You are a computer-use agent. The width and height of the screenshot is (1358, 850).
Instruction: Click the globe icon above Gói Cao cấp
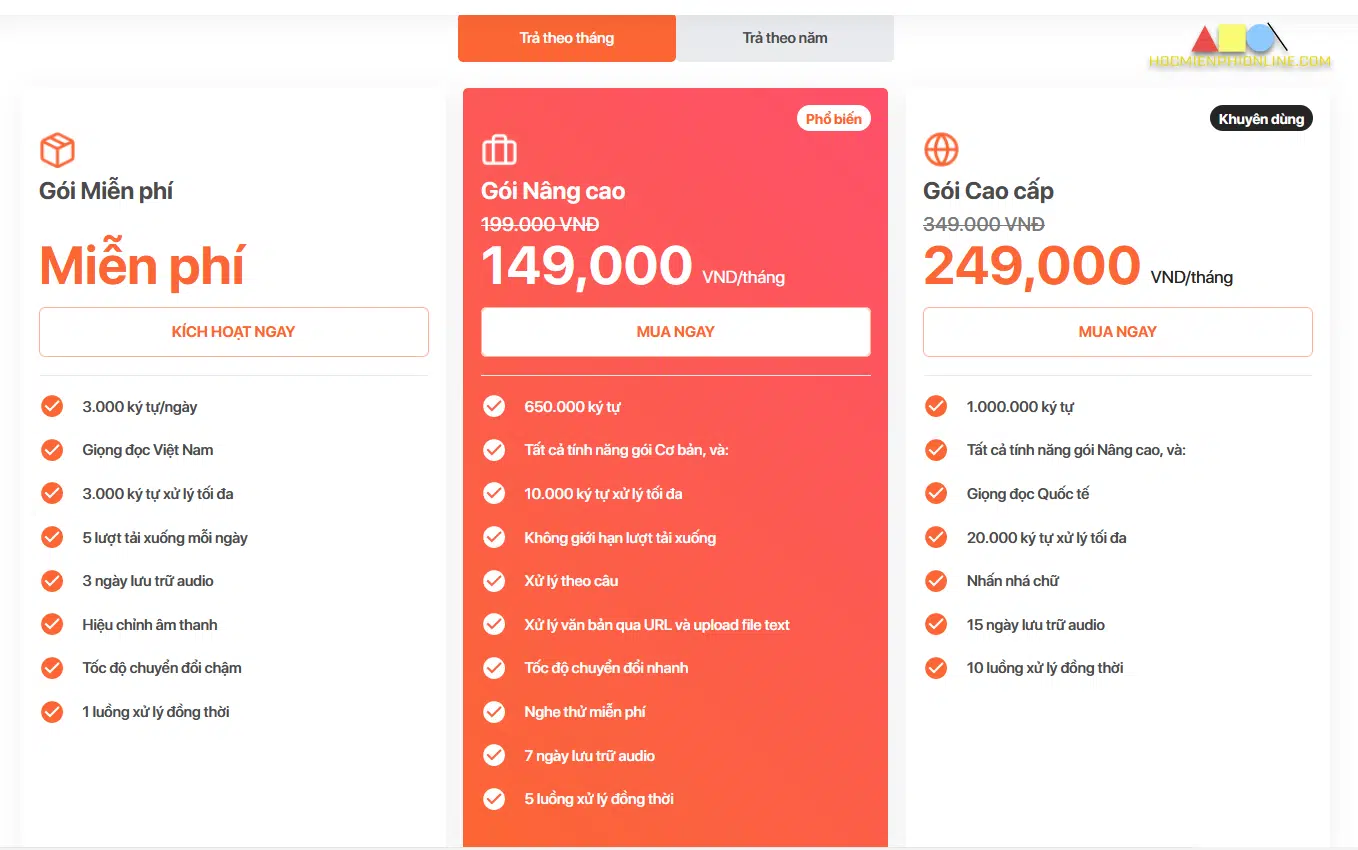tap(941, 150)
